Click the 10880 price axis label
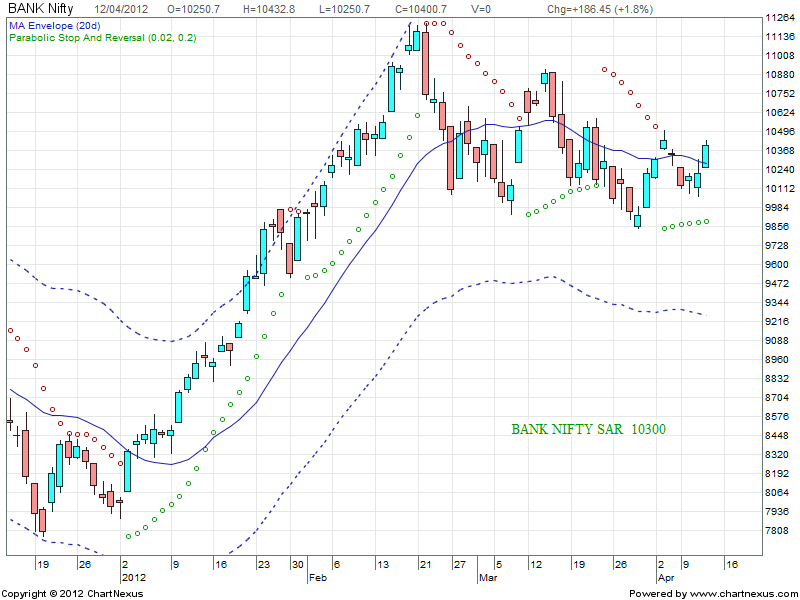 pos(781,75)
